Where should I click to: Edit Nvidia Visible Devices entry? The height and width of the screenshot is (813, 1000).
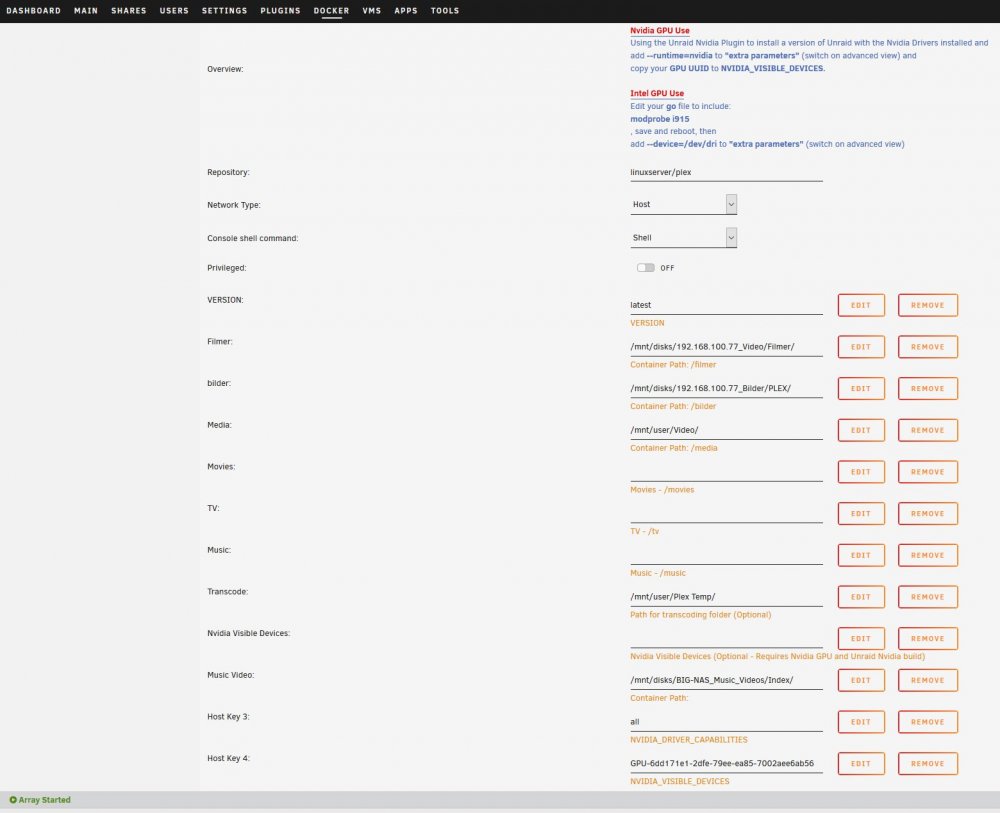(861, 638)
